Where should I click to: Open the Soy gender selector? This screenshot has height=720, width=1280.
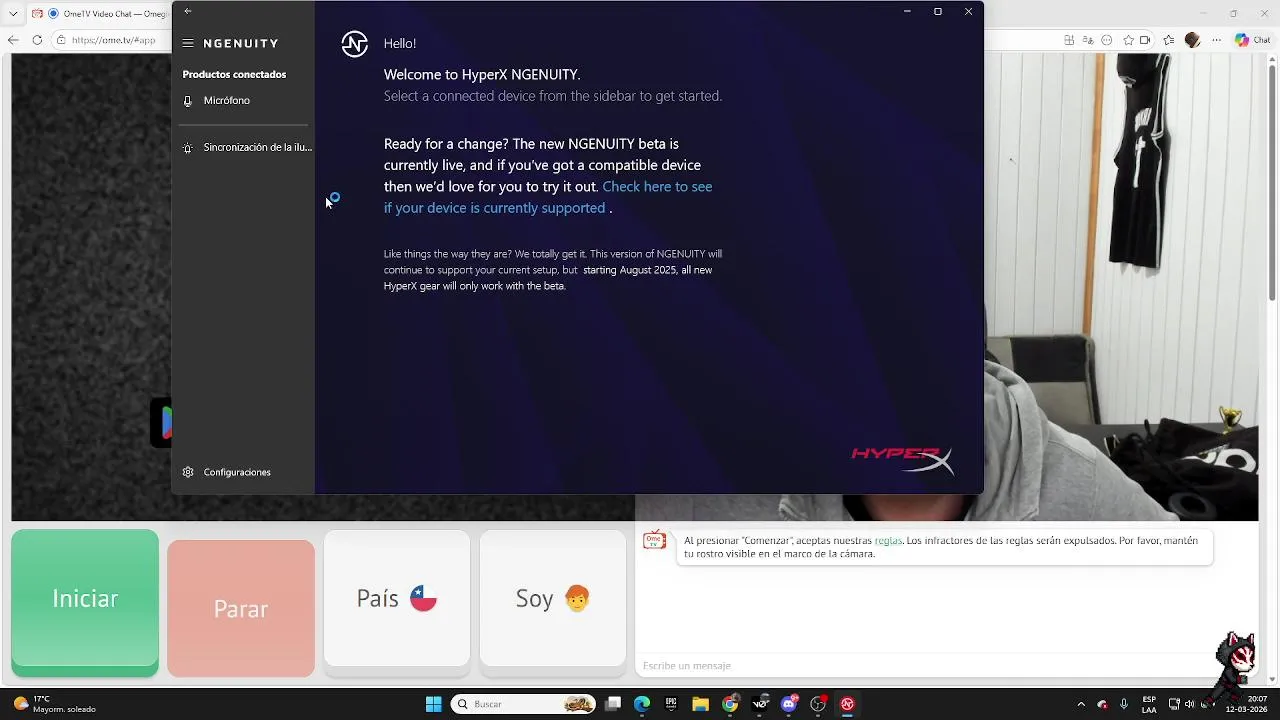coord(553,598)
